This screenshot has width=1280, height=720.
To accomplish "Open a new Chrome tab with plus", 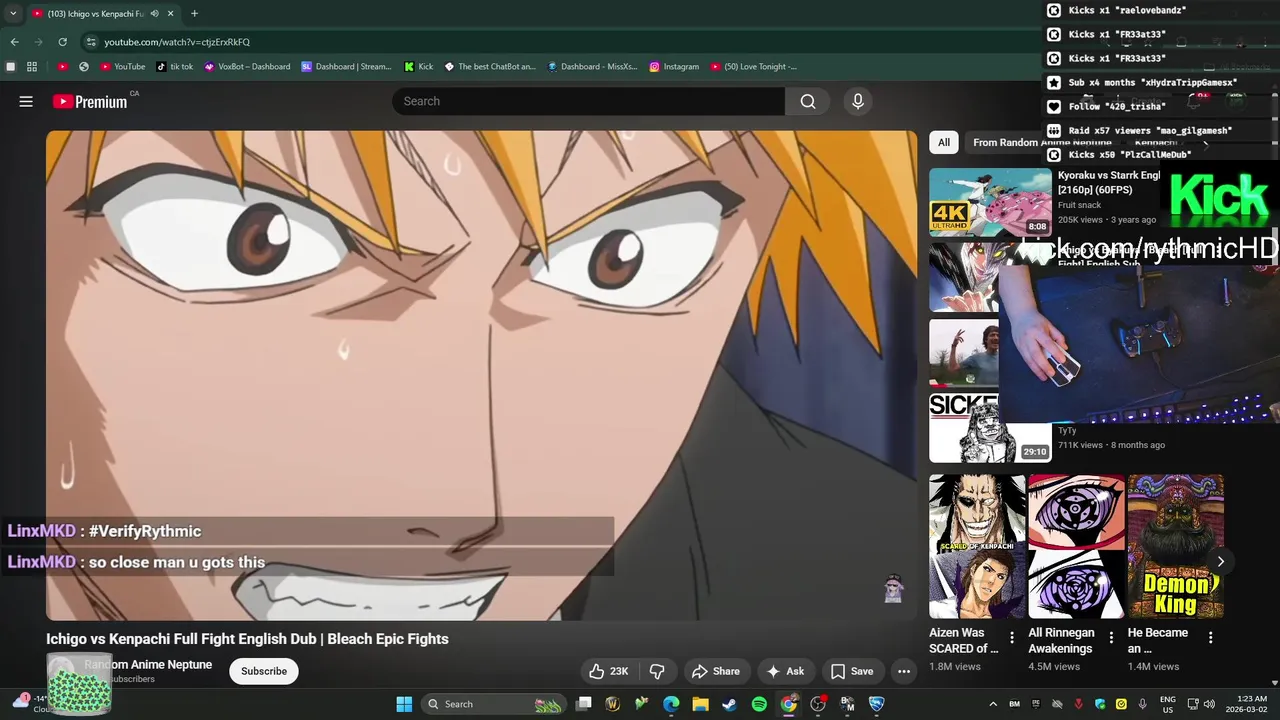I will point(194,13).
